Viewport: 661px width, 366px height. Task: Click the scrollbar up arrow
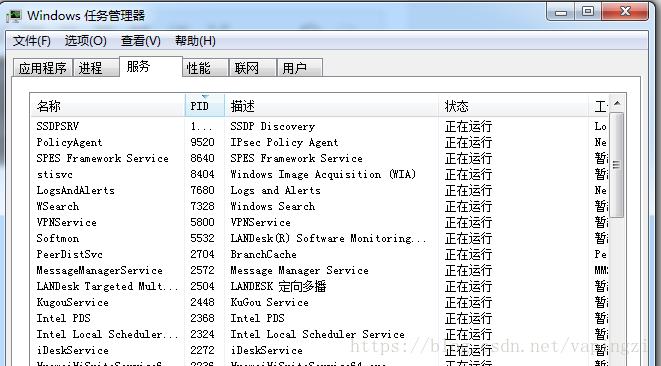coord(617,103)
